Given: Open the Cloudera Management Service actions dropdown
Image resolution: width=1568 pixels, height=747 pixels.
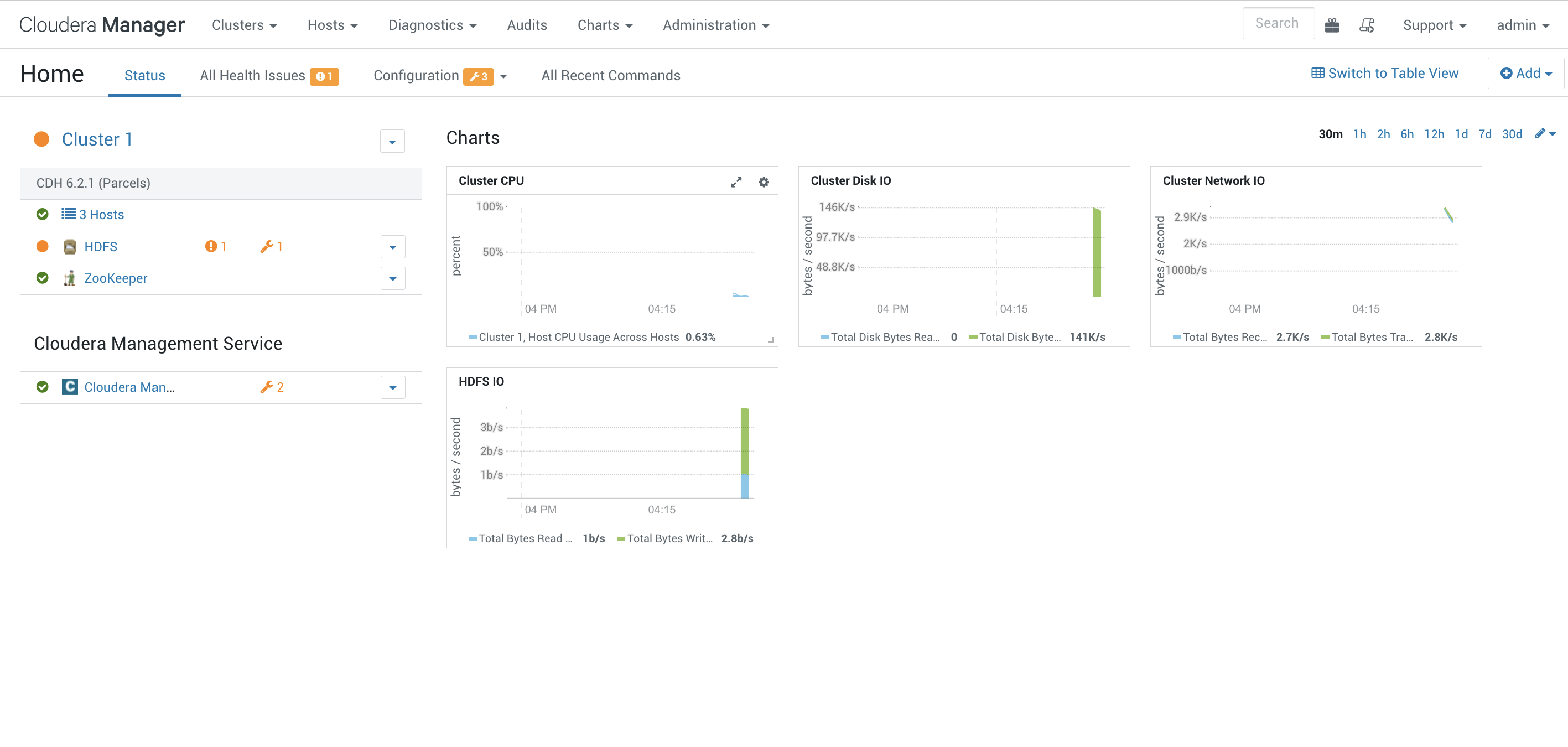Looking at the screenshot, I should pos(393,387).
